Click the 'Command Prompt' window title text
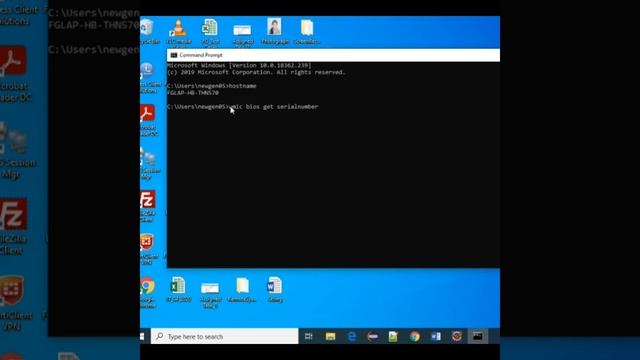The height and width of the screenshot is (360, 640). pyautogui.click(x=201, y=55)
